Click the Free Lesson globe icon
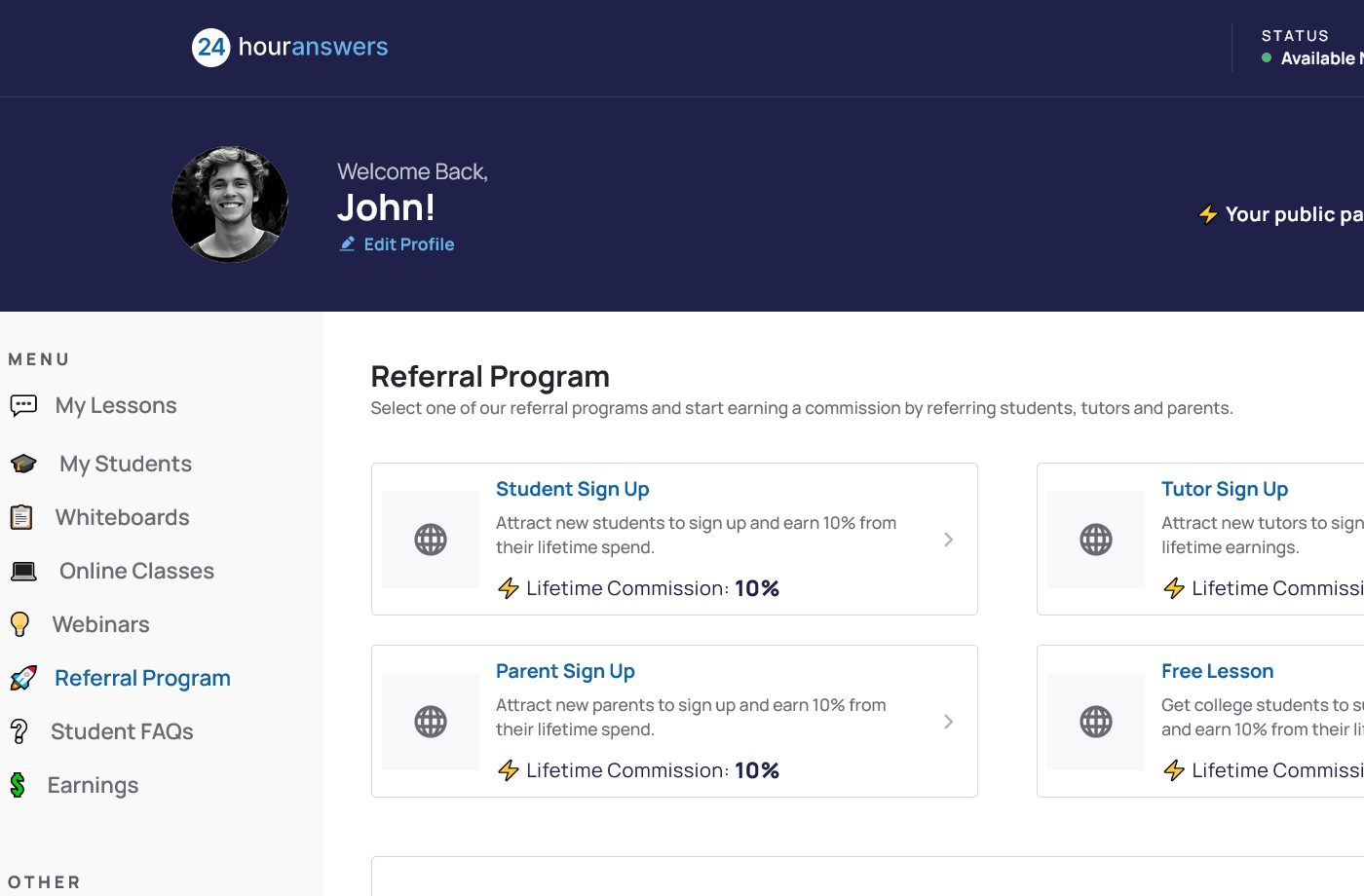1364x896 pixels. click(x=1096, y=722)
